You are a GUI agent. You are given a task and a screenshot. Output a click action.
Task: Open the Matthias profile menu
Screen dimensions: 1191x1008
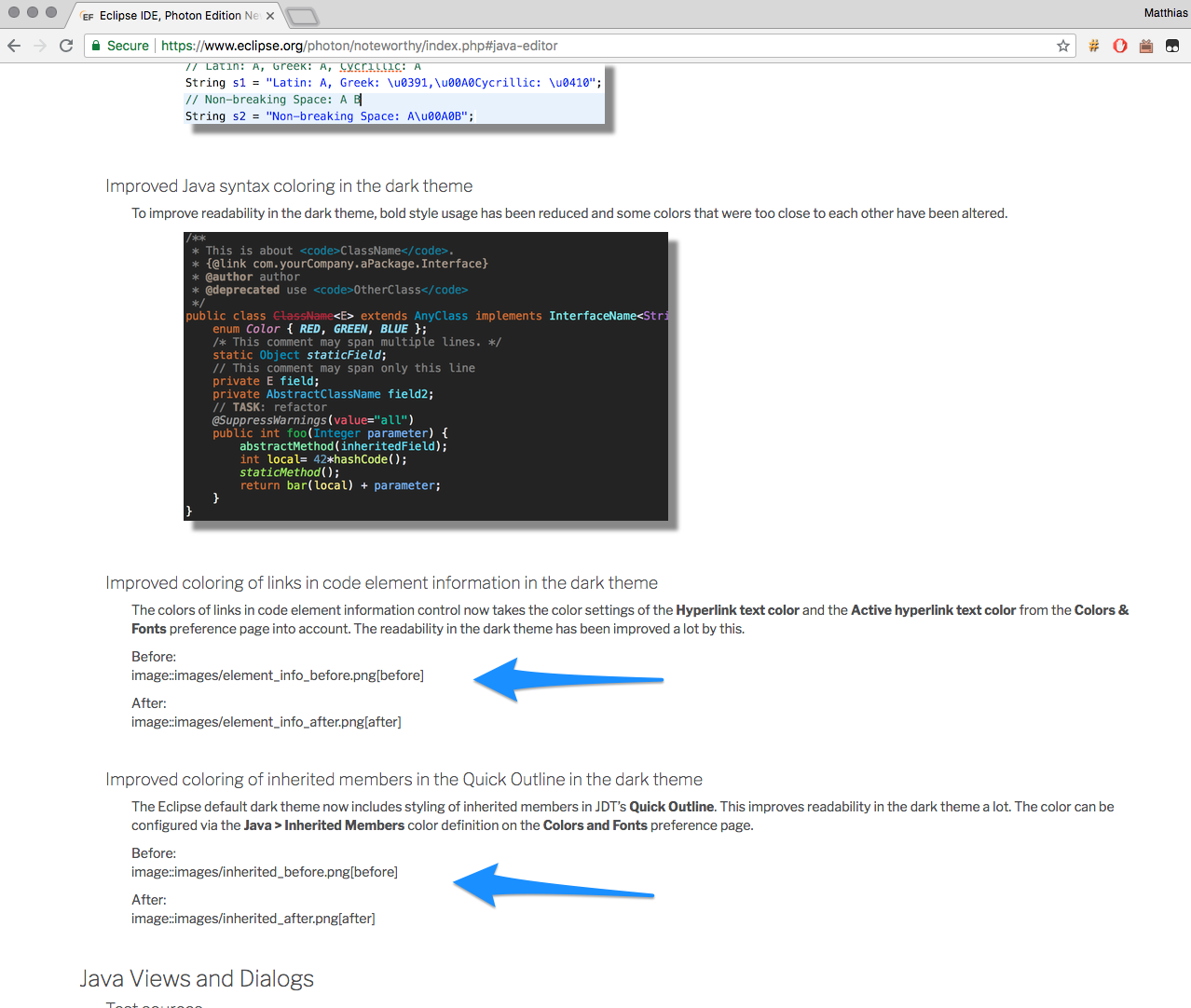tap(1166, 13)
